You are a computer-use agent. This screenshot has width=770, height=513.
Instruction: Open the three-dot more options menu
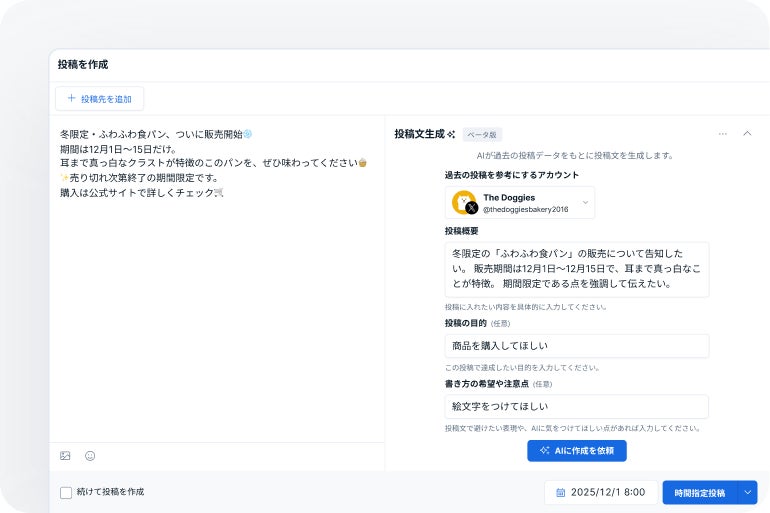(722, 133)
